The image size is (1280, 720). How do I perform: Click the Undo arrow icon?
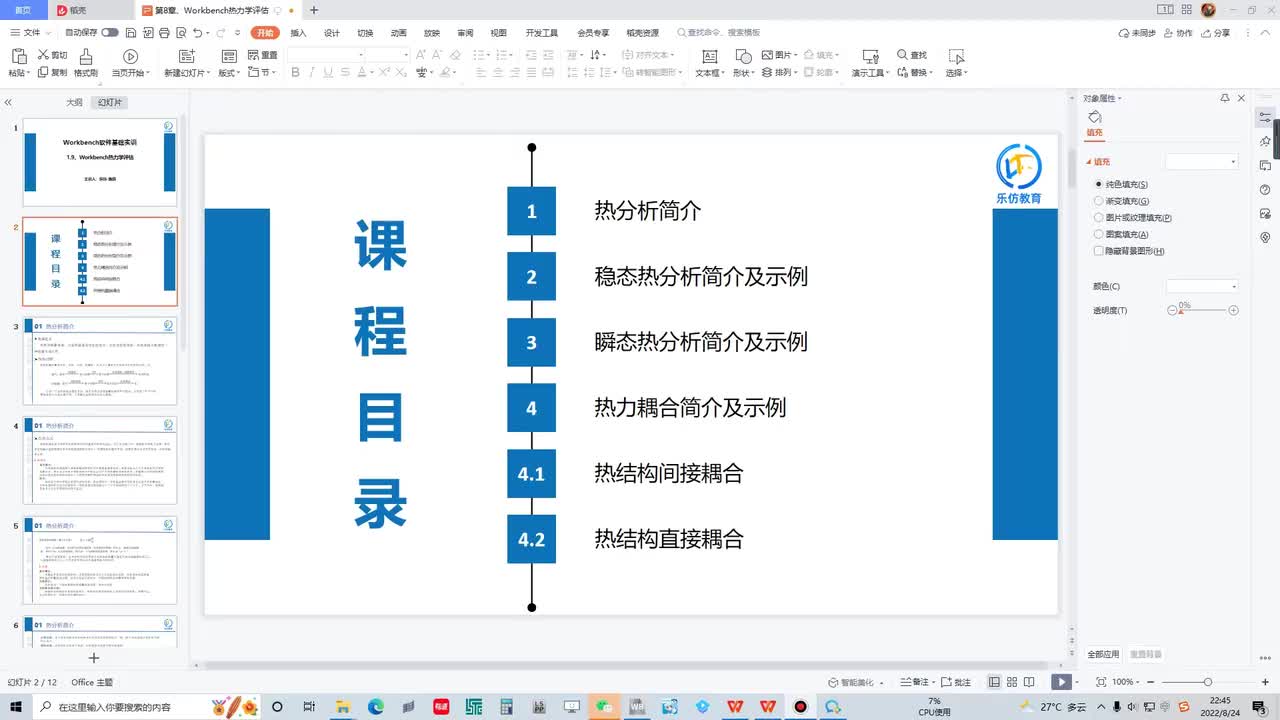197,33
